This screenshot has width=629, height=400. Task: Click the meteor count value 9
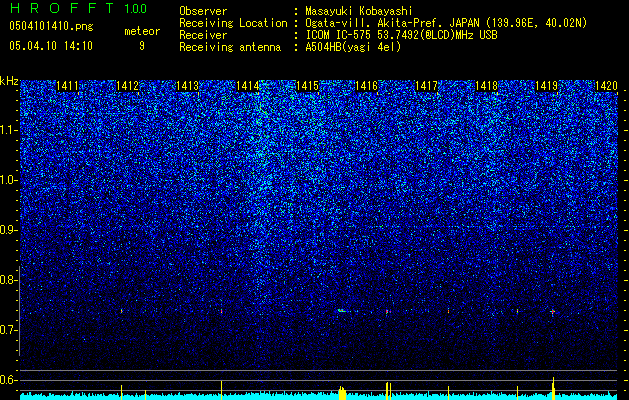142,46
